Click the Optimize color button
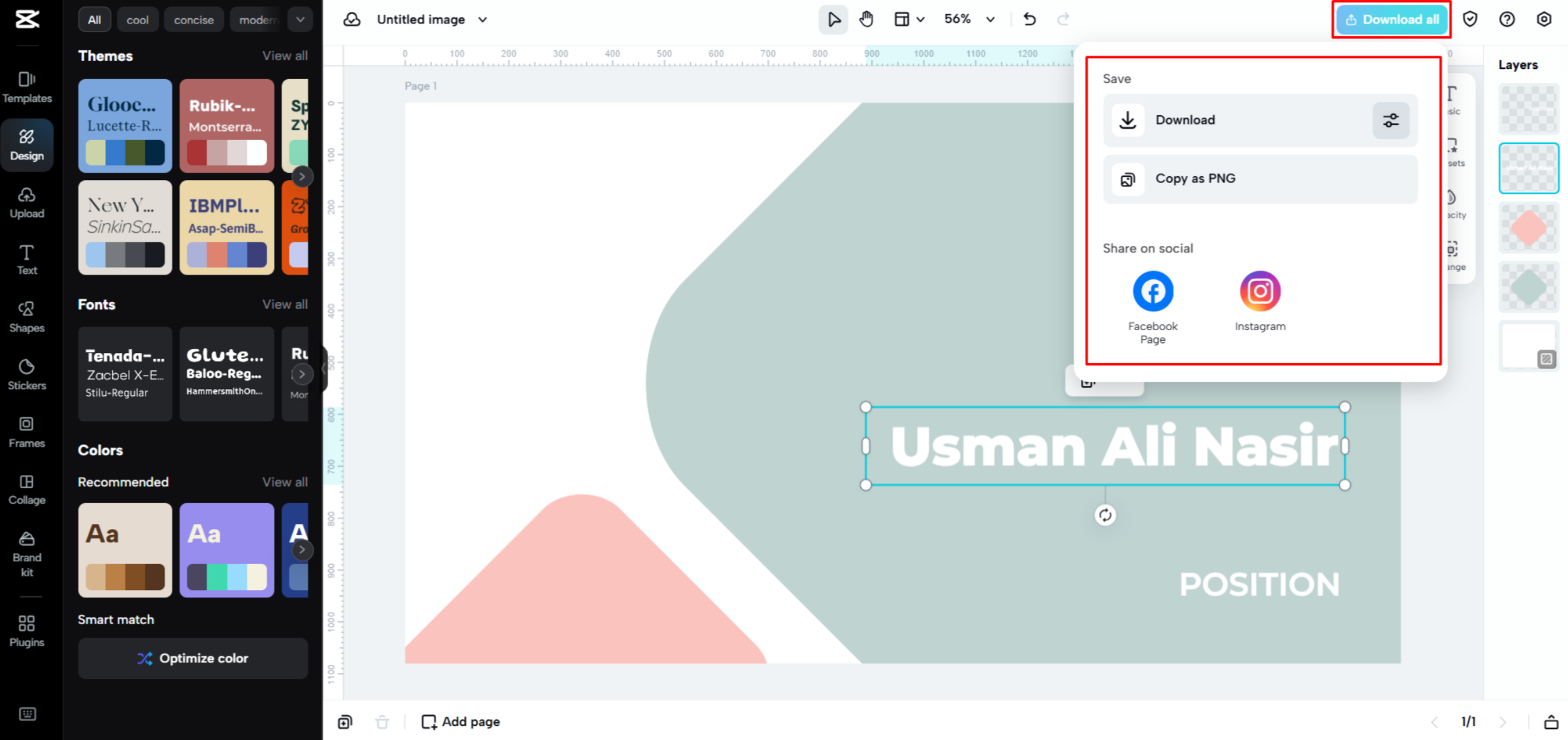Viewport: 1568px width, 740px height. pos(193,658)
